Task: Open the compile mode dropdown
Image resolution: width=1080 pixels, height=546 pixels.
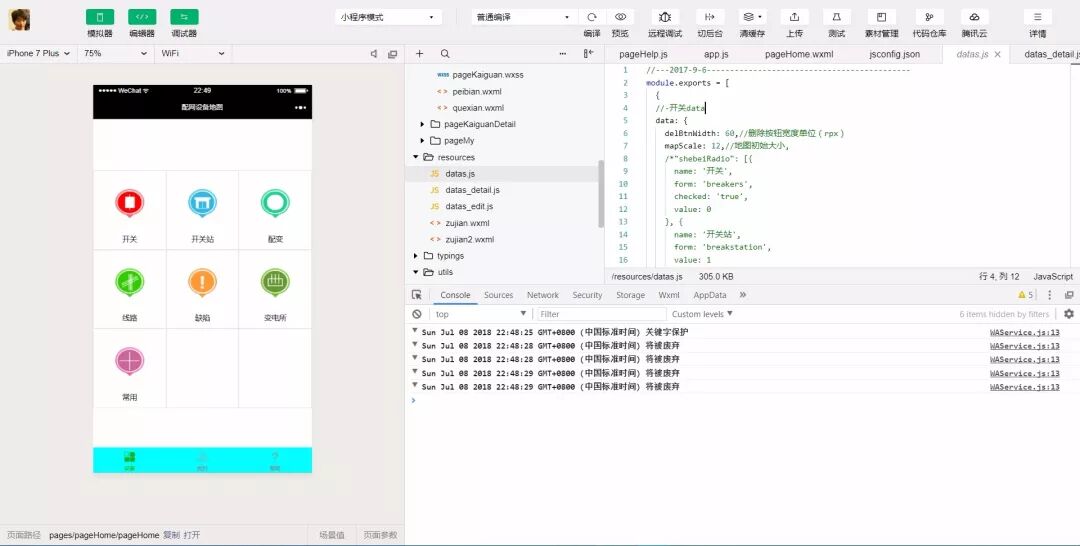Action: [525, 17]
